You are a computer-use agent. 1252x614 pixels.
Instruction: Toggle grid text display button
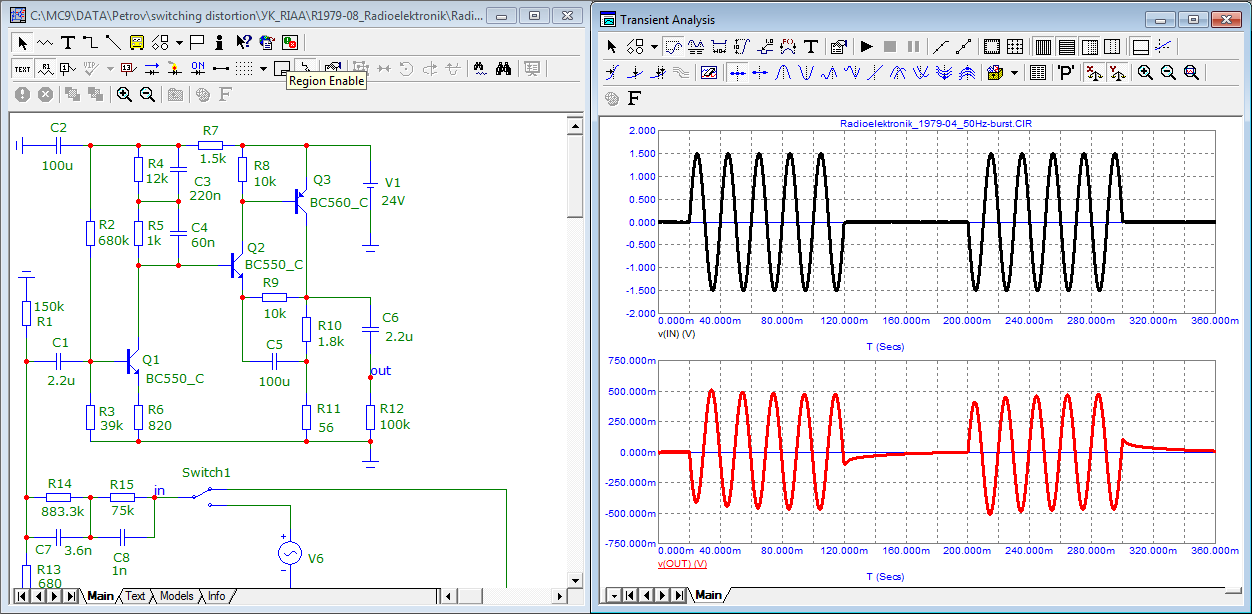pos(22,69)
